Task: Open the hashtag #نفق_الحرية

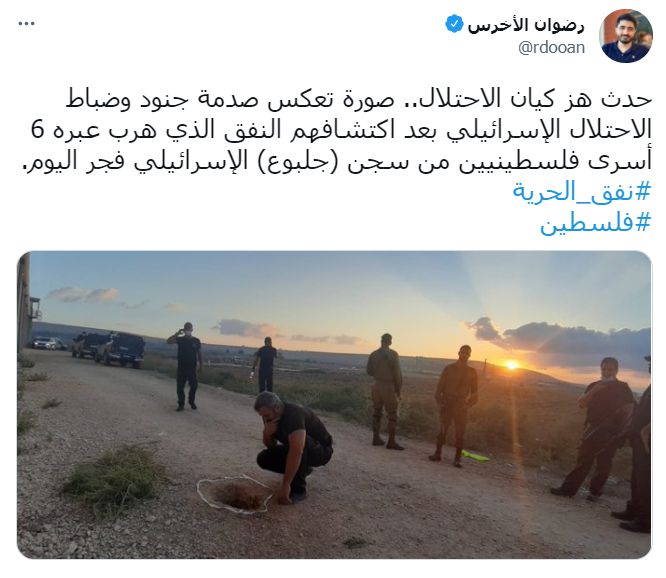Action: coord(581,192)
